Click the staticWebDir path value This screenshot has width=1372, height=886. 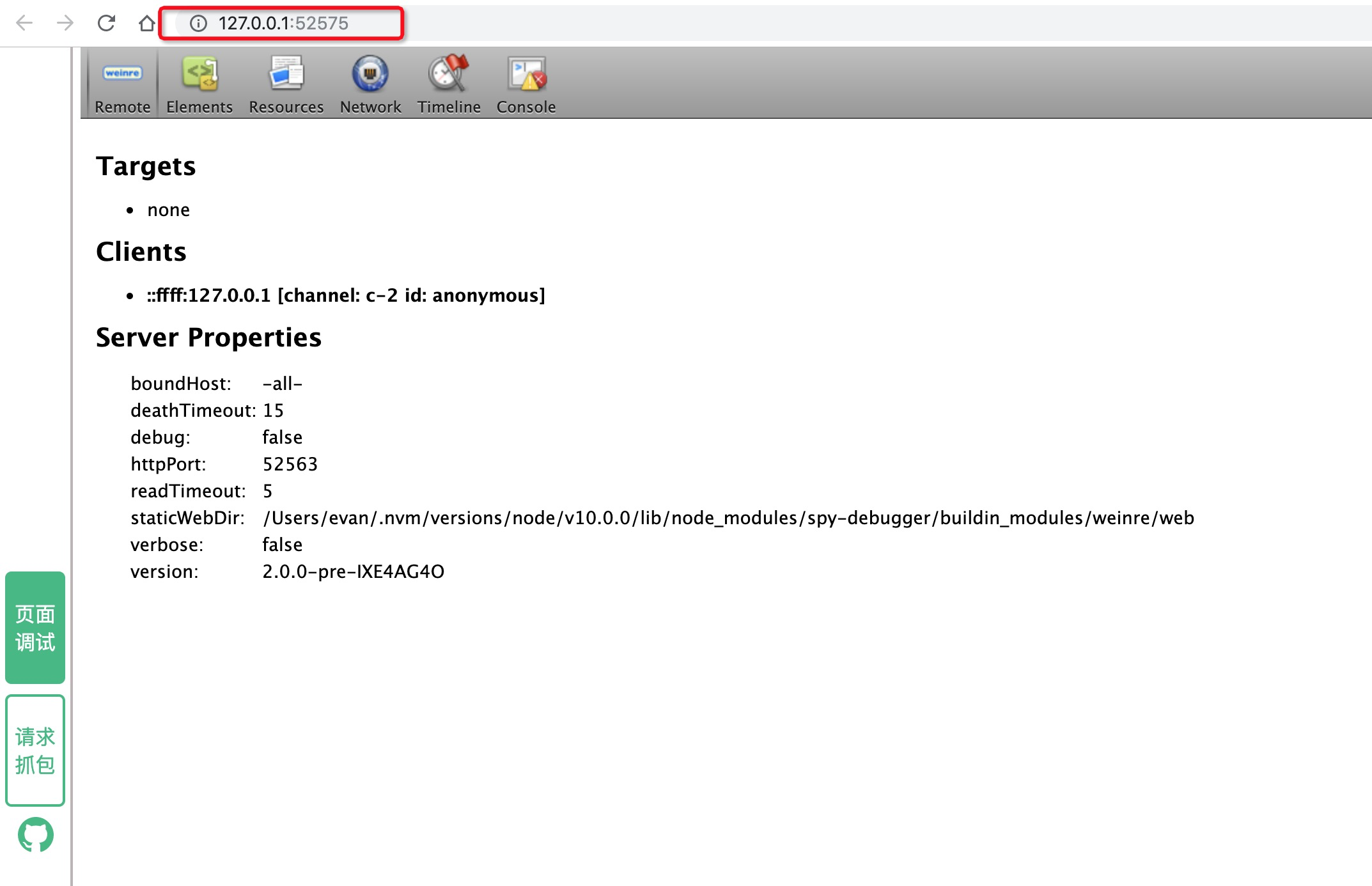728,518
